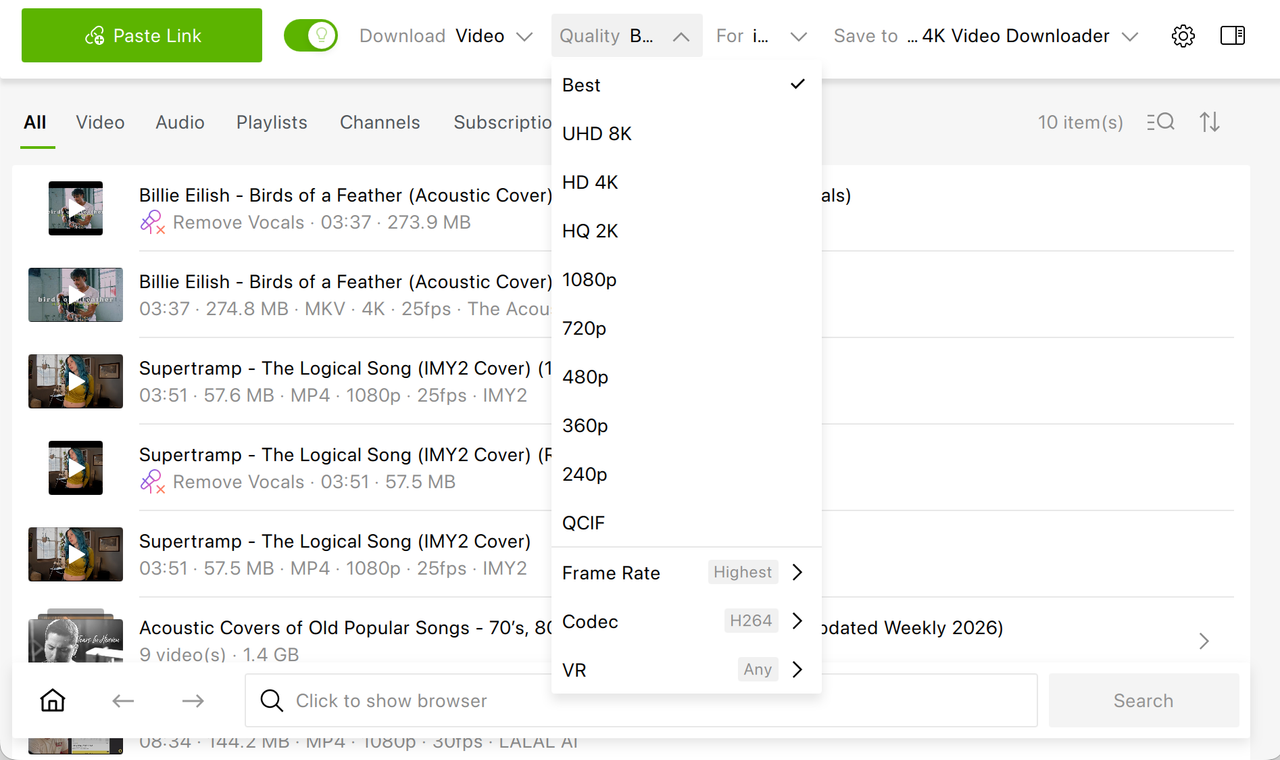Click the magnifier icon in browser bar

tap(271, 701)
